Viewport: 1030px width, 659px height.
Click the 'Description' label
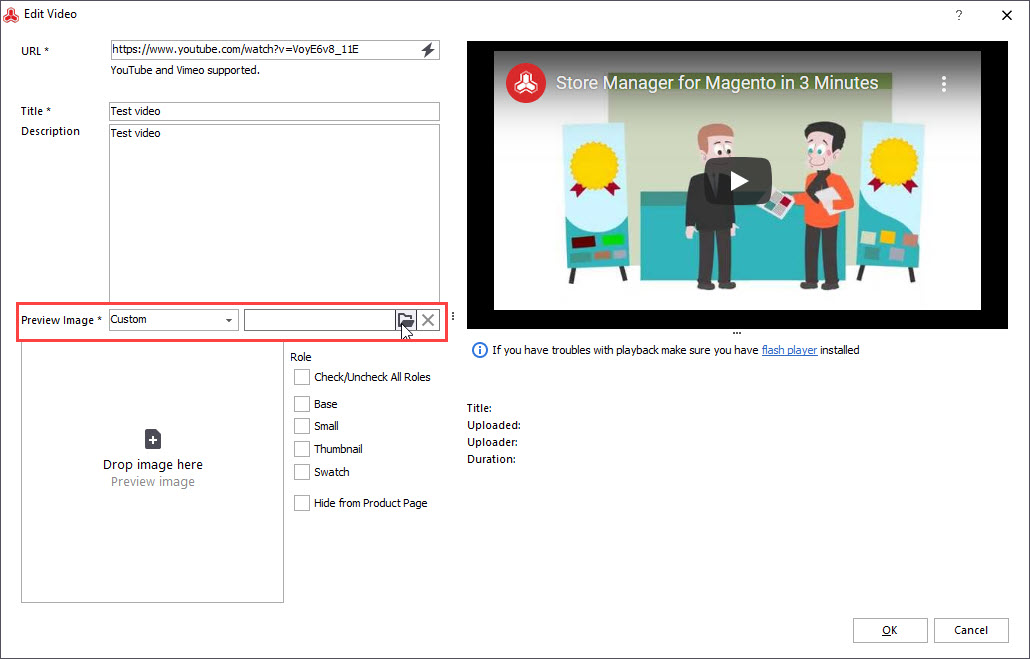(x=51, y=131)
